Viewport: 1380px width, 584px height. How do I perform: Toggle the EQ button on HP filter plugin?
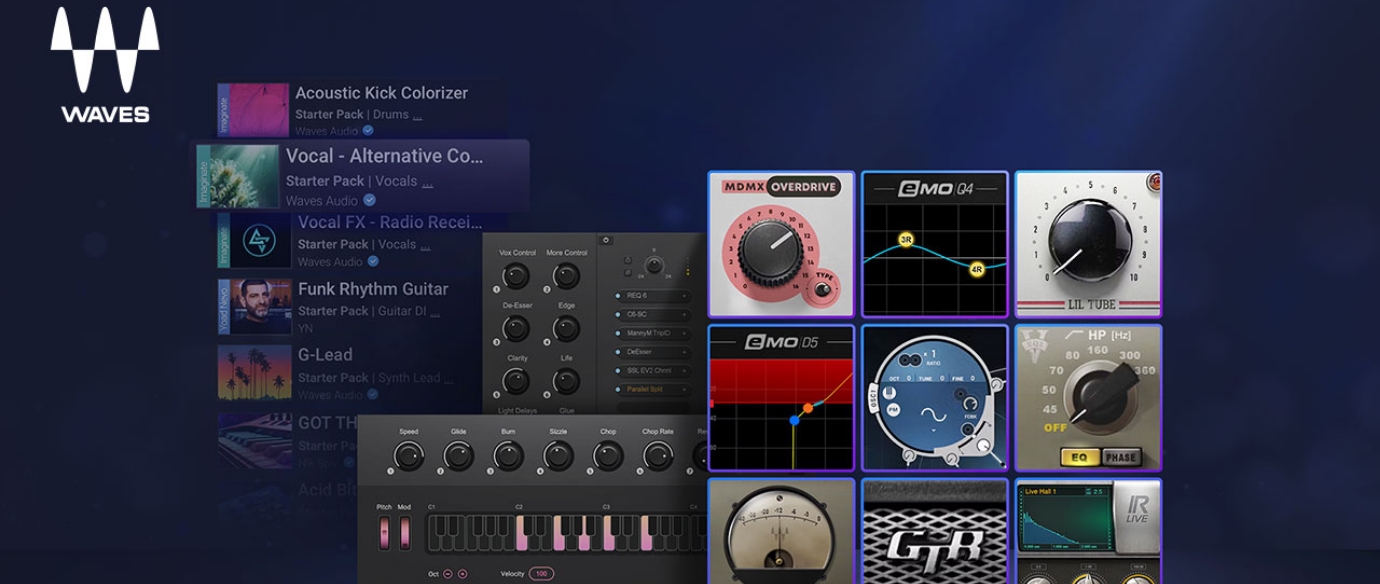1081,457
